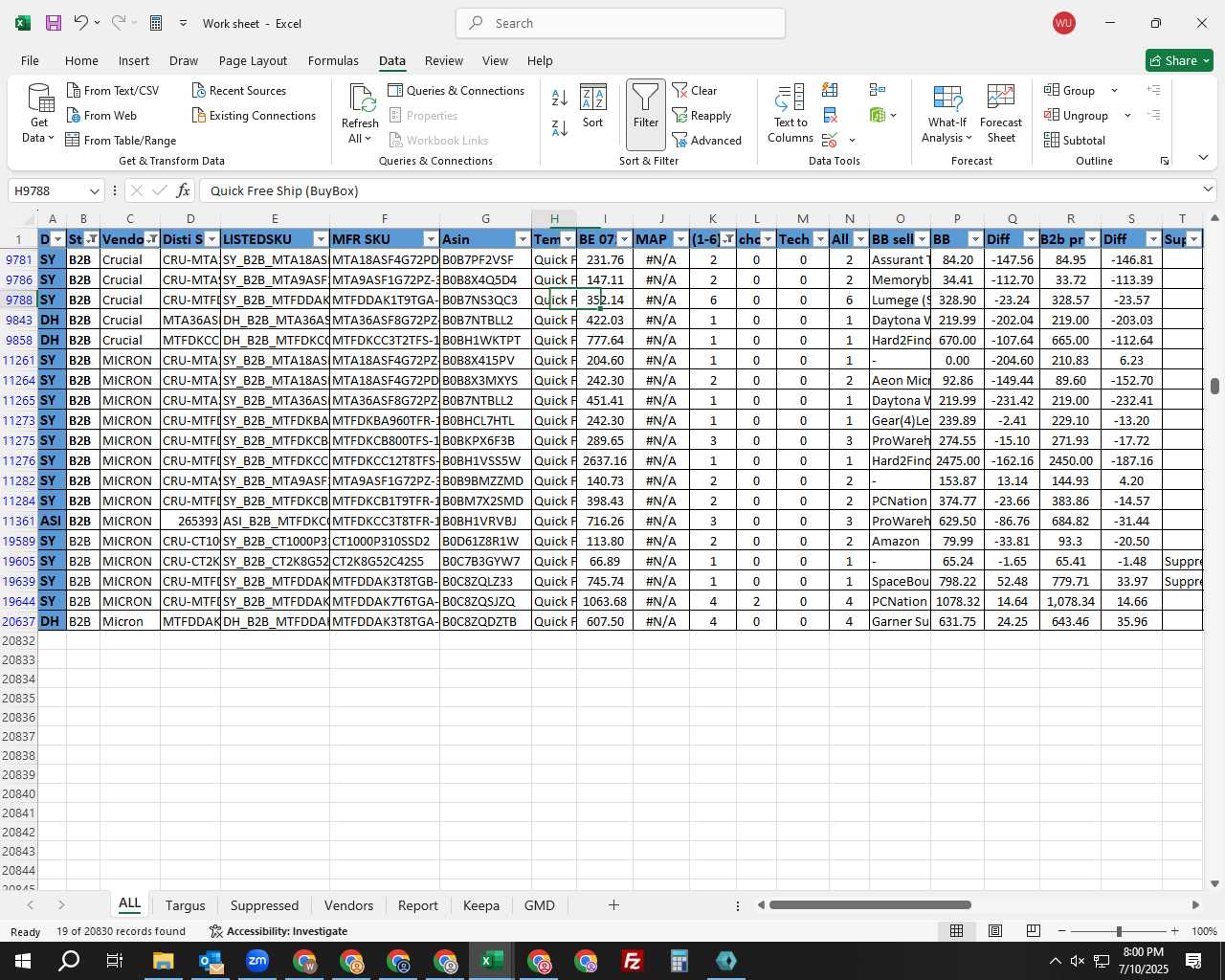This screenshot has width=1225, height=980.
Task: Clear the applied filter
Action: point(696,90)
